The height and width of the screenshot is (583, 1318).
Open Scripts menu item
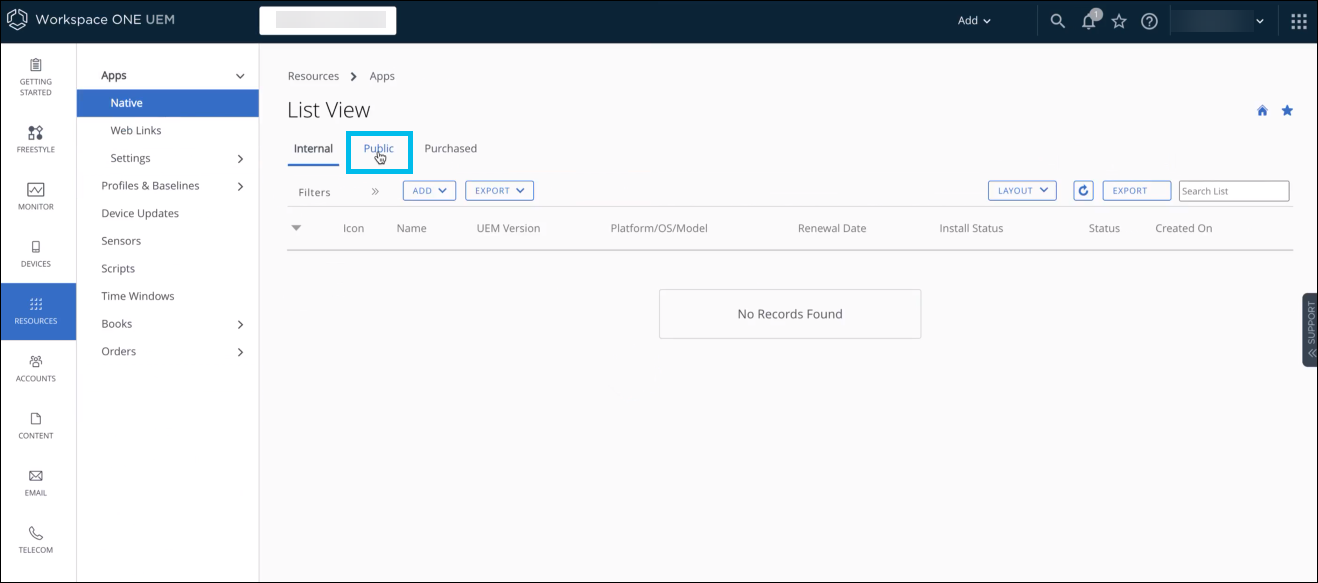pyautogui.click(x=118, y=269)
